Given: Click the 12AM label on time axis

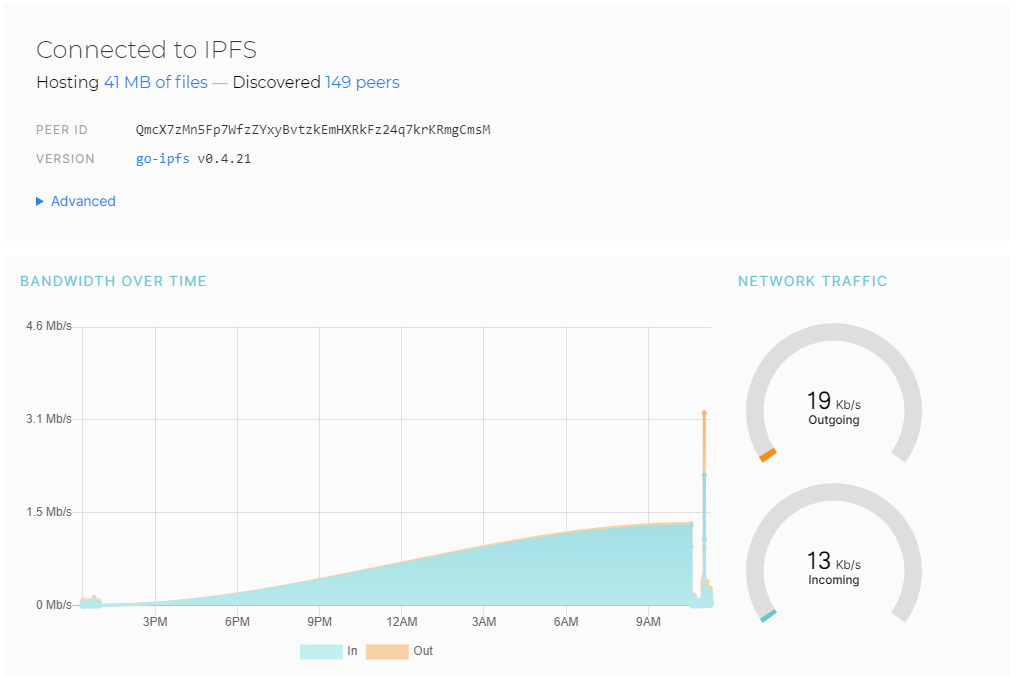Looking at the screenshot, I should (401, 623).
